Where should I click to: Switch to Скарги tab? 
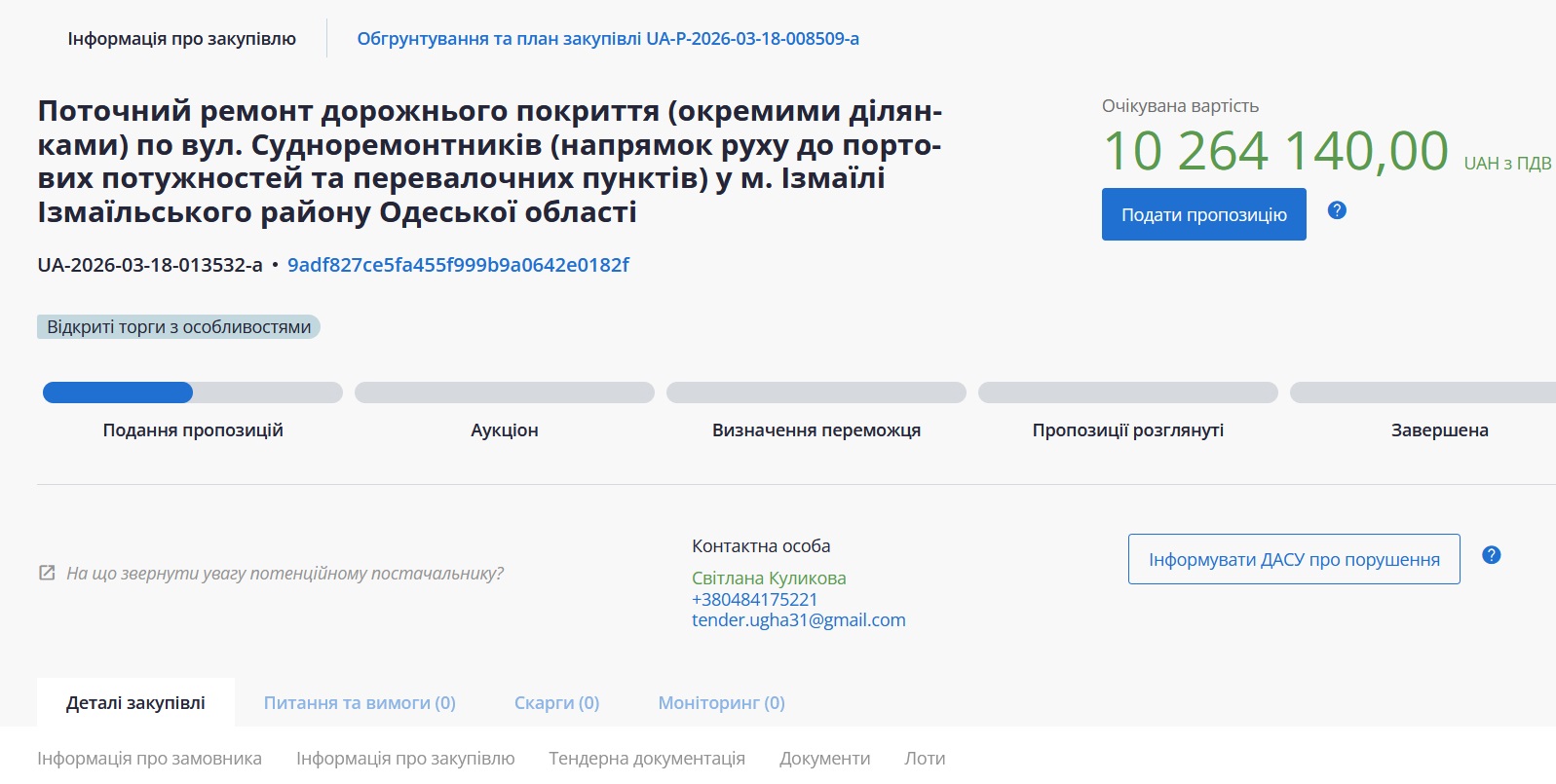pos(556,703)
